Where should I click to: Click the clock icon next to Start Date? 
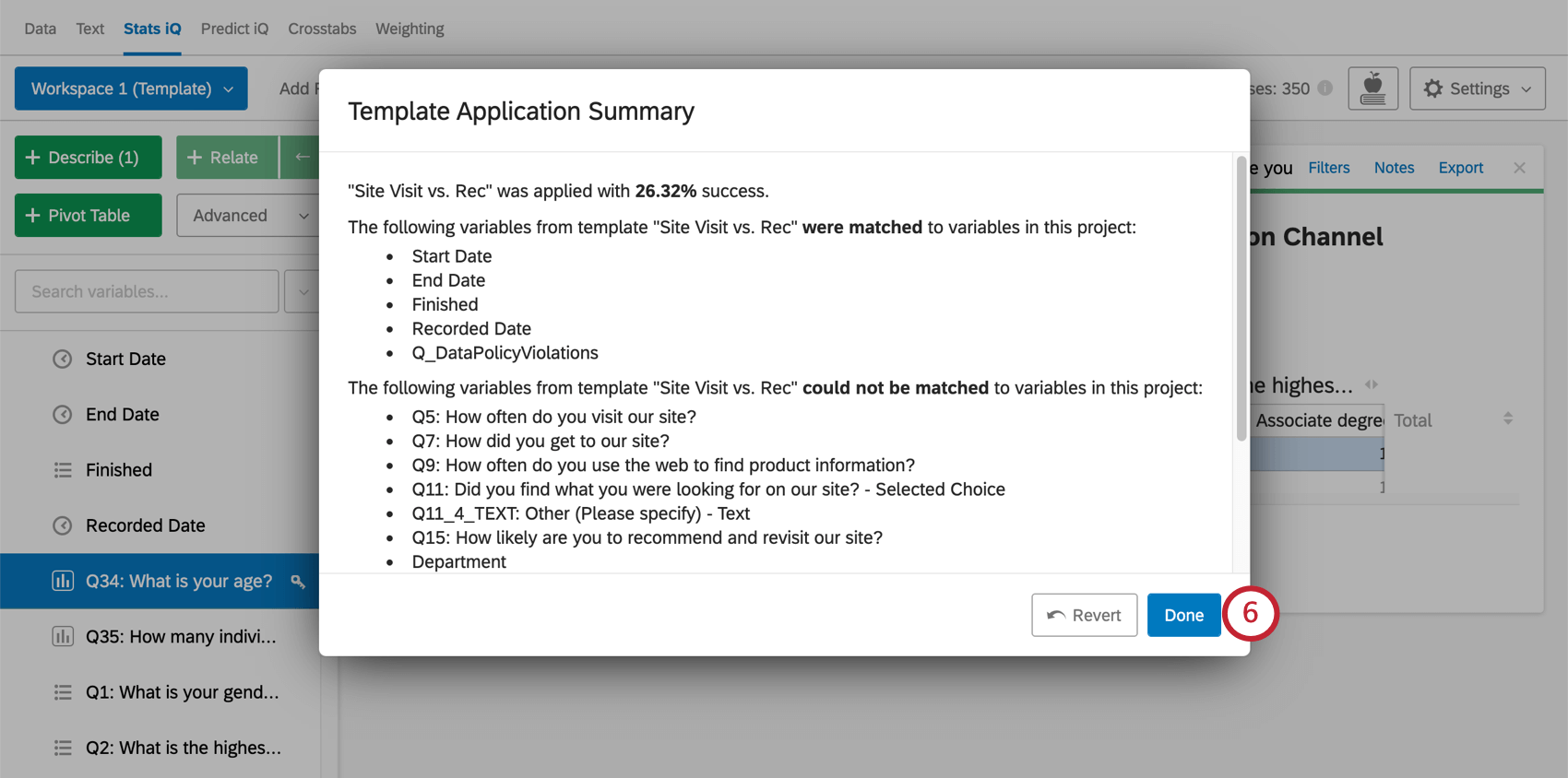[x=63, y=360]
